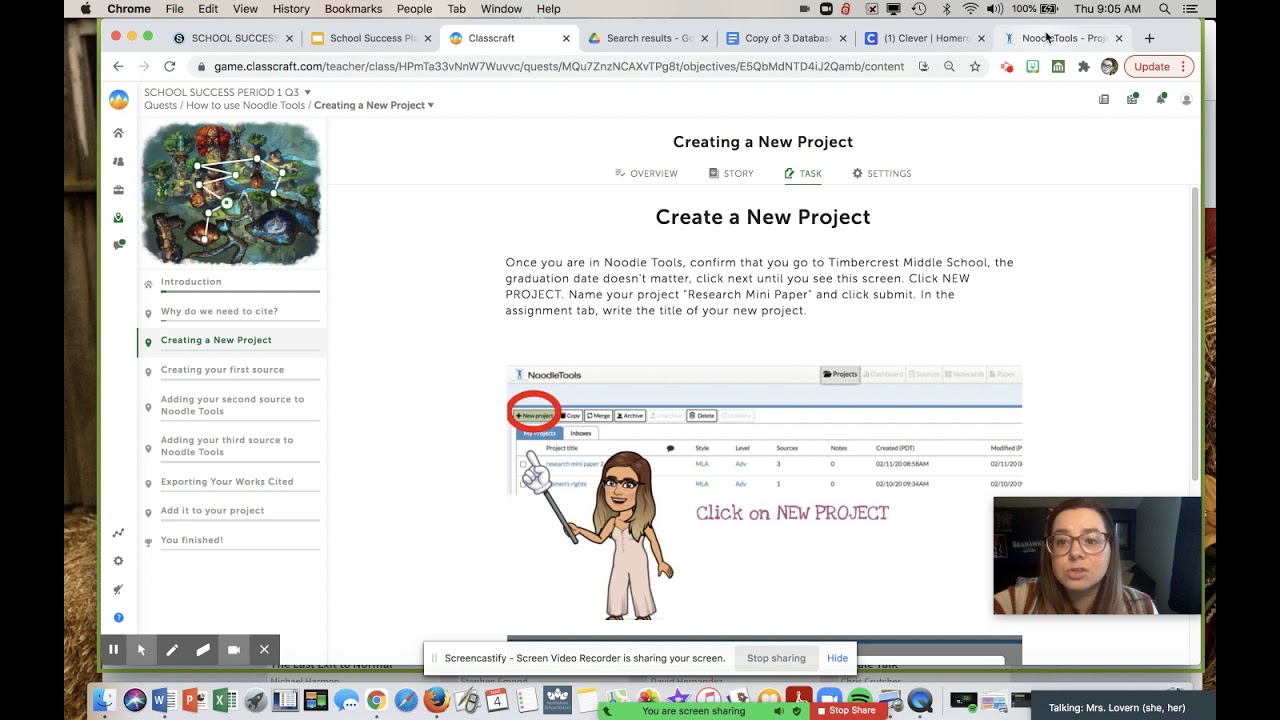Open the list panel icon in top right
Screen dimensions: 1280x720
click(1104, 99)
